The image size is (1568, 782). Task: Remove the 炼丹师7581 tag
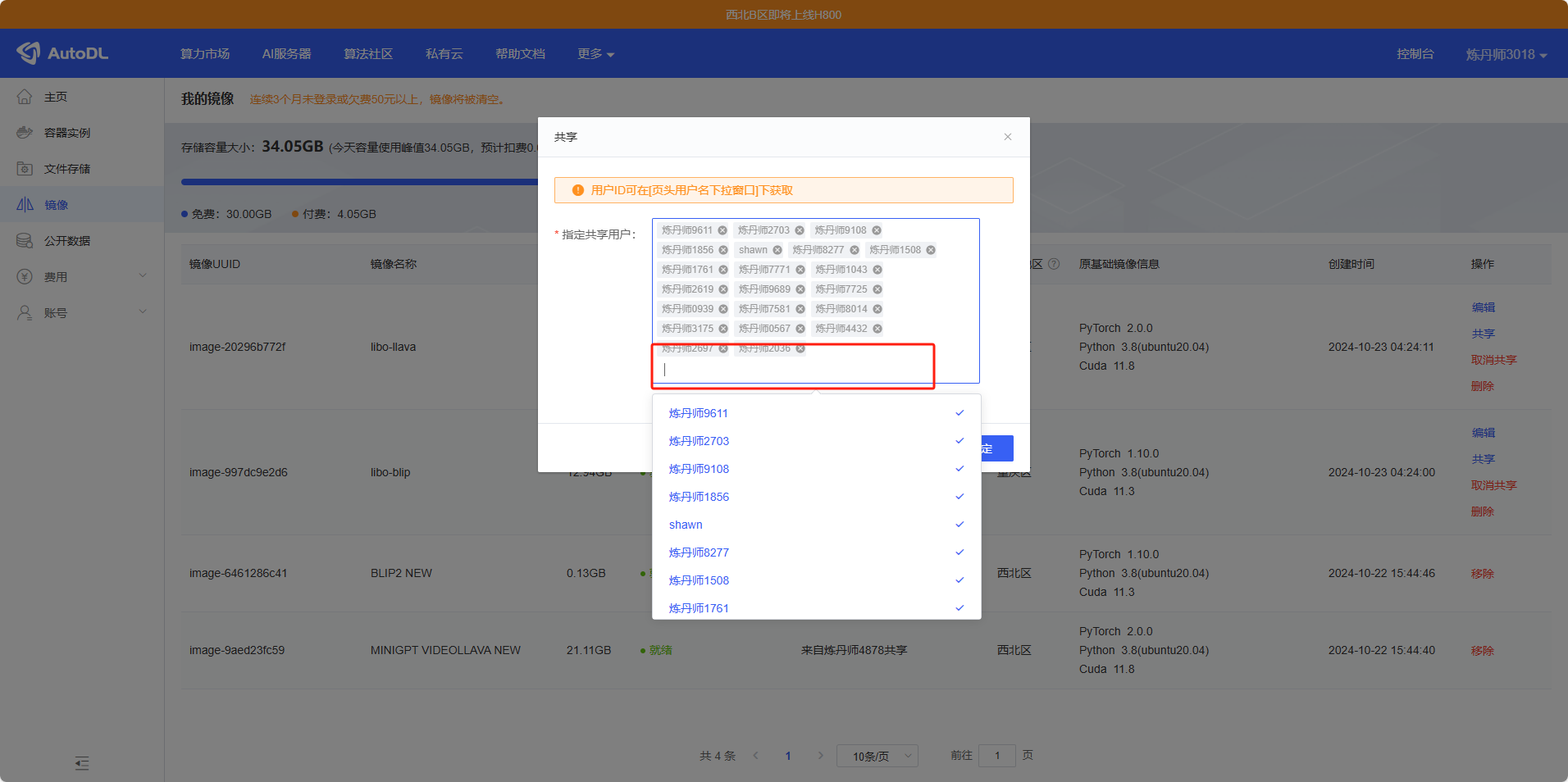800,309
